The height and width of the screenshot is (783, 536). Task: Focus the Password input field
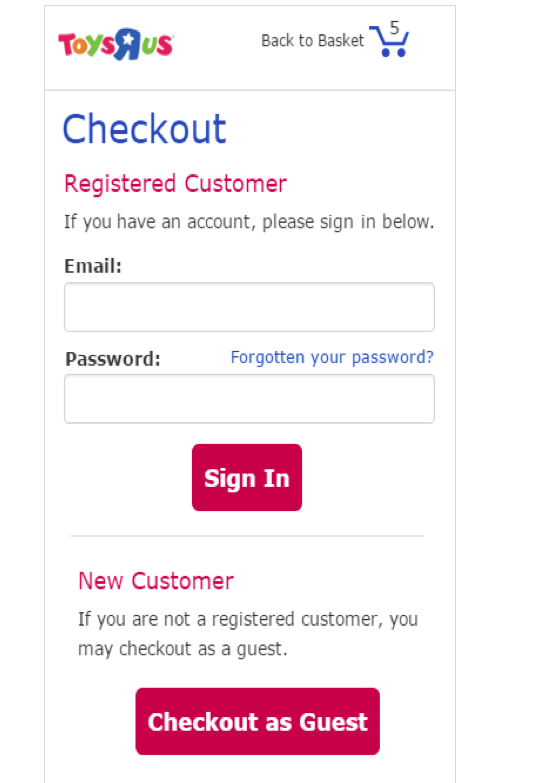[249, 399]
